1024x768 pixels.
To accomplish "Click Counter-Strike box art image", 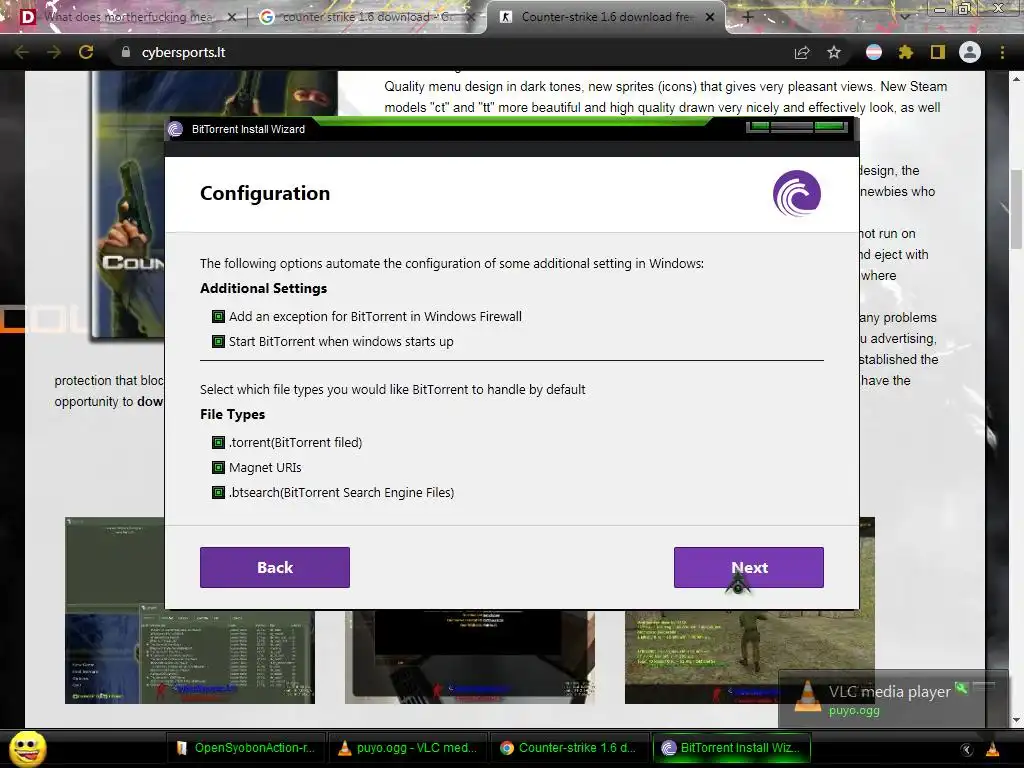I will 128,204.
